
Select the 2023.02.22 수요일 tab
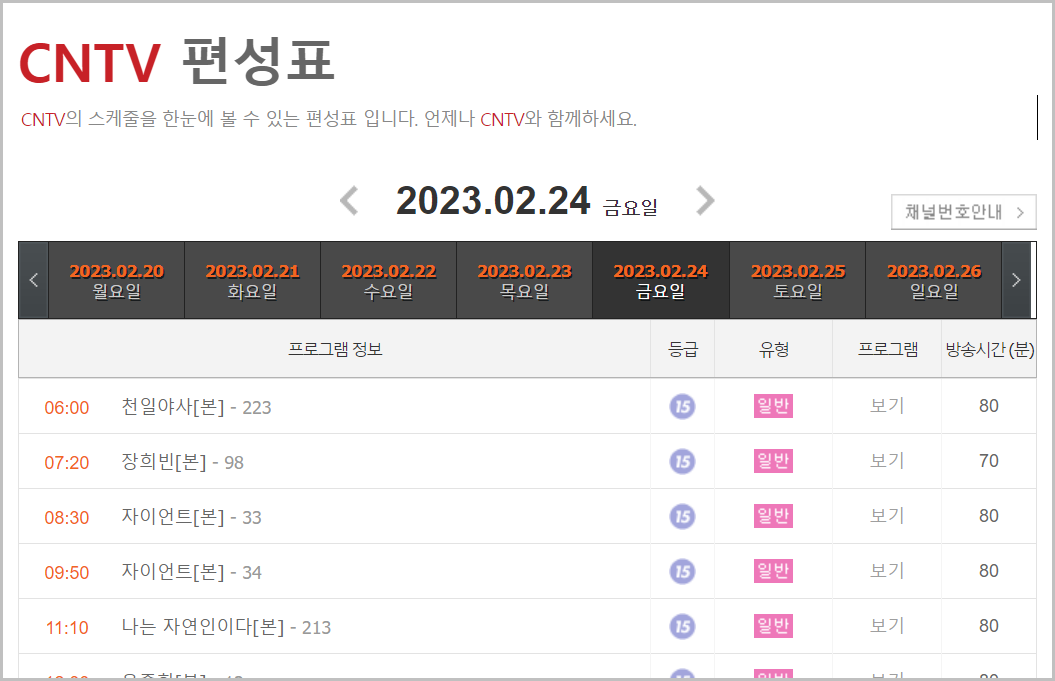point(388,280)
